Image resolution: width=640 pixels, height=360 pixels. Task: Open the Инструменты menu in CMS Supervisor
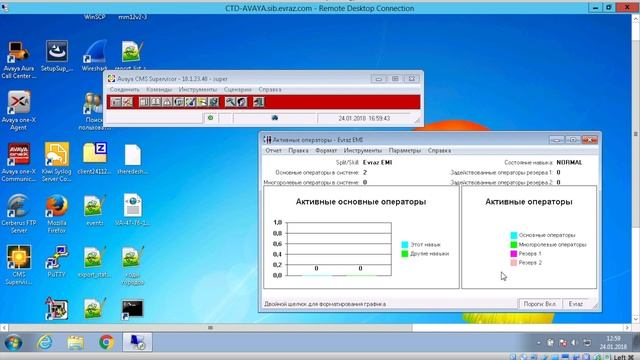198,89
